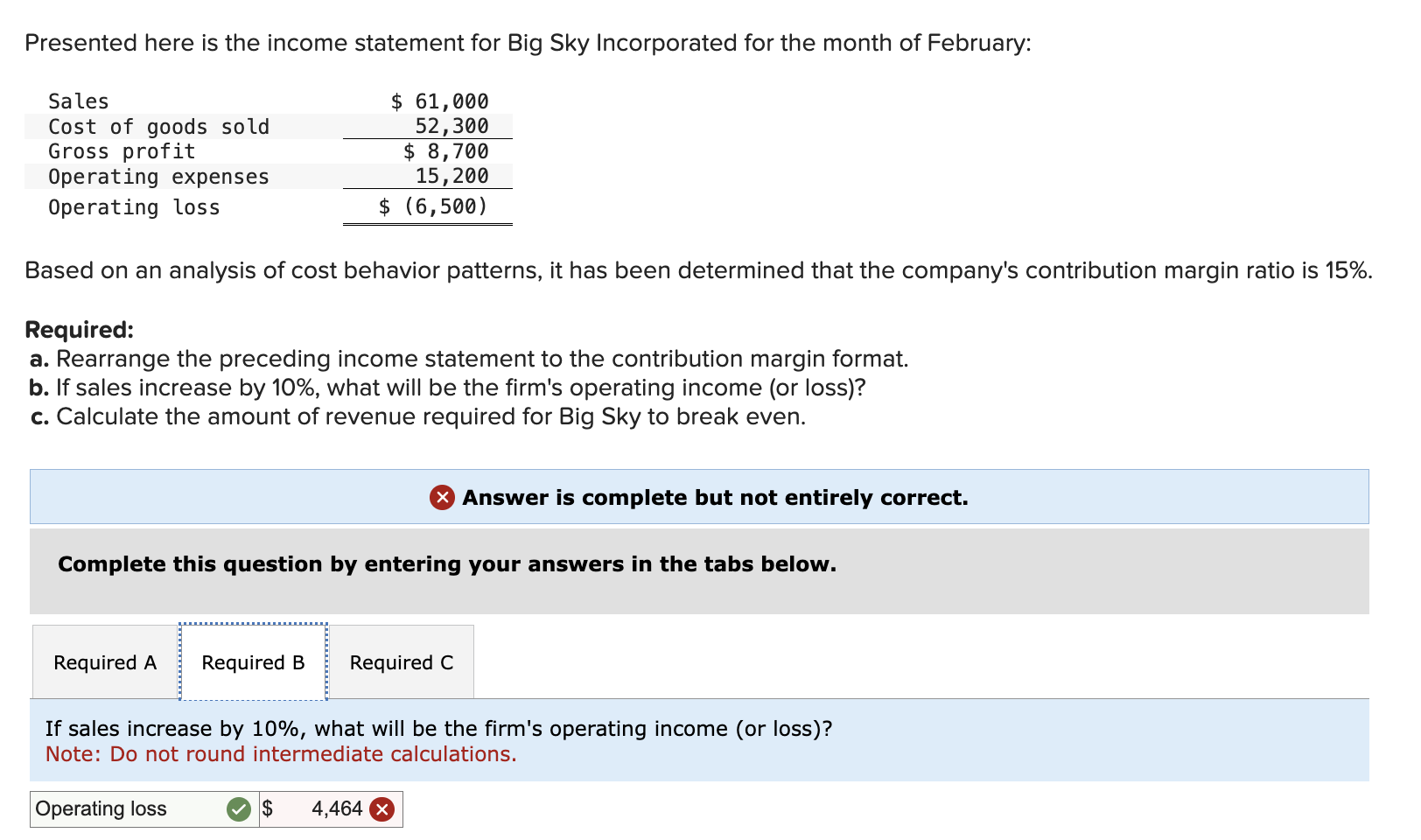Click the green checkmark beside Operating loss

coord(237,810)
